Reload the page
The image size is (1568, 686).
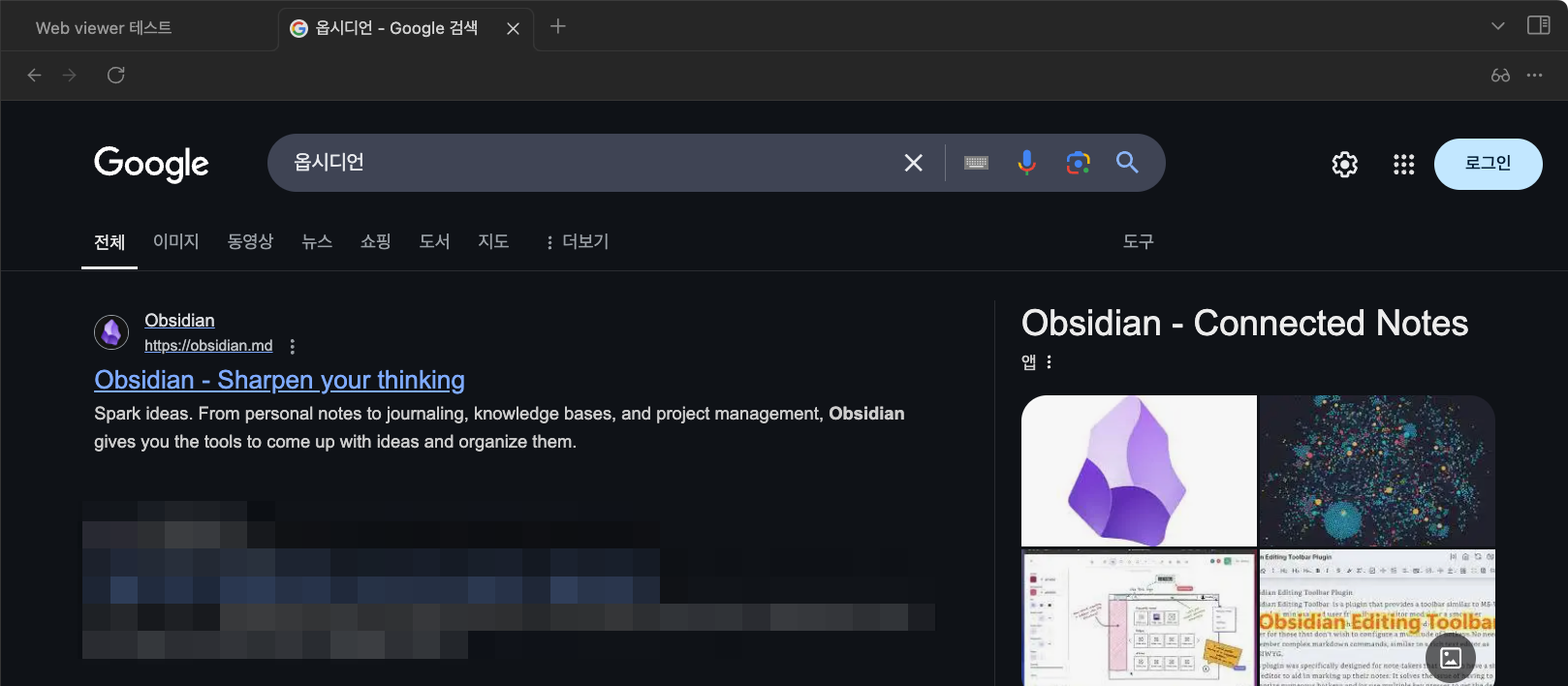[116, 75]
